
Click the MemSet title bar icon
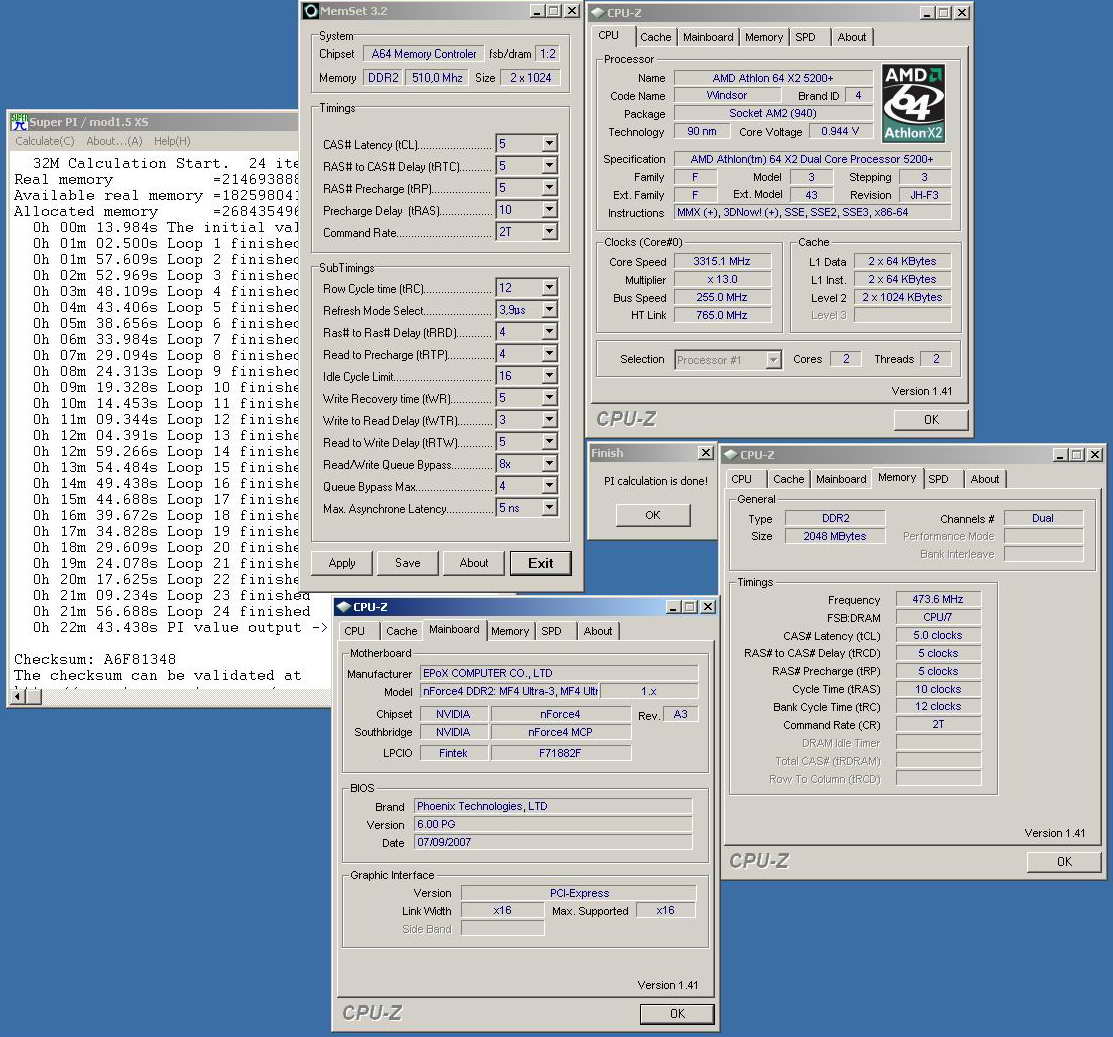coord(310,11)
